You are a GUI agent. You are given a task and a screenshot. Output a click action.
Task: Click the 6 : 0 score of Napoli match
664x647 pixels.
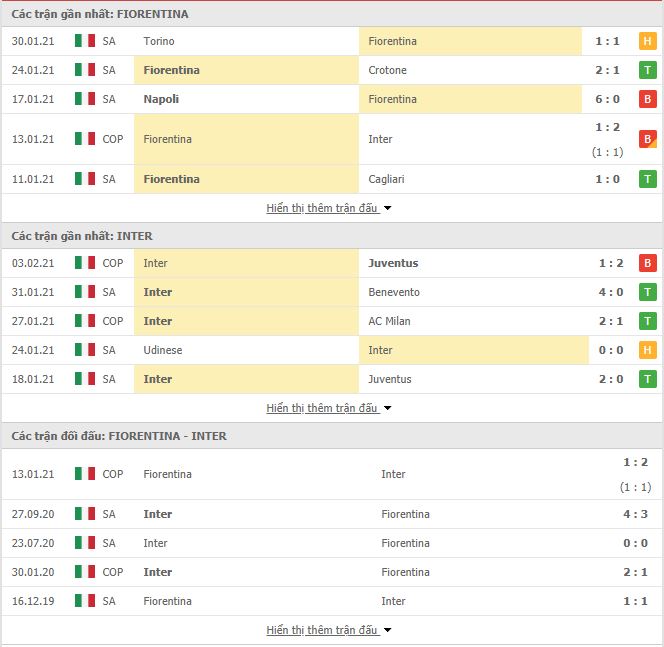pyautogui.click(x=607, y=99)
